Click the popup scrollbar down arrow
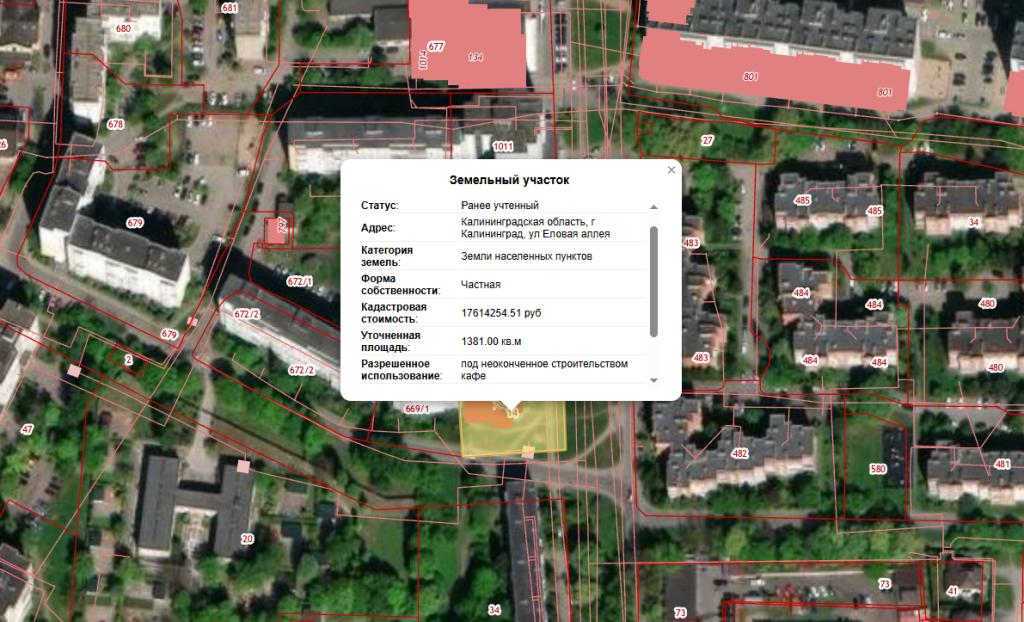1024x622 pixels. 654,380
